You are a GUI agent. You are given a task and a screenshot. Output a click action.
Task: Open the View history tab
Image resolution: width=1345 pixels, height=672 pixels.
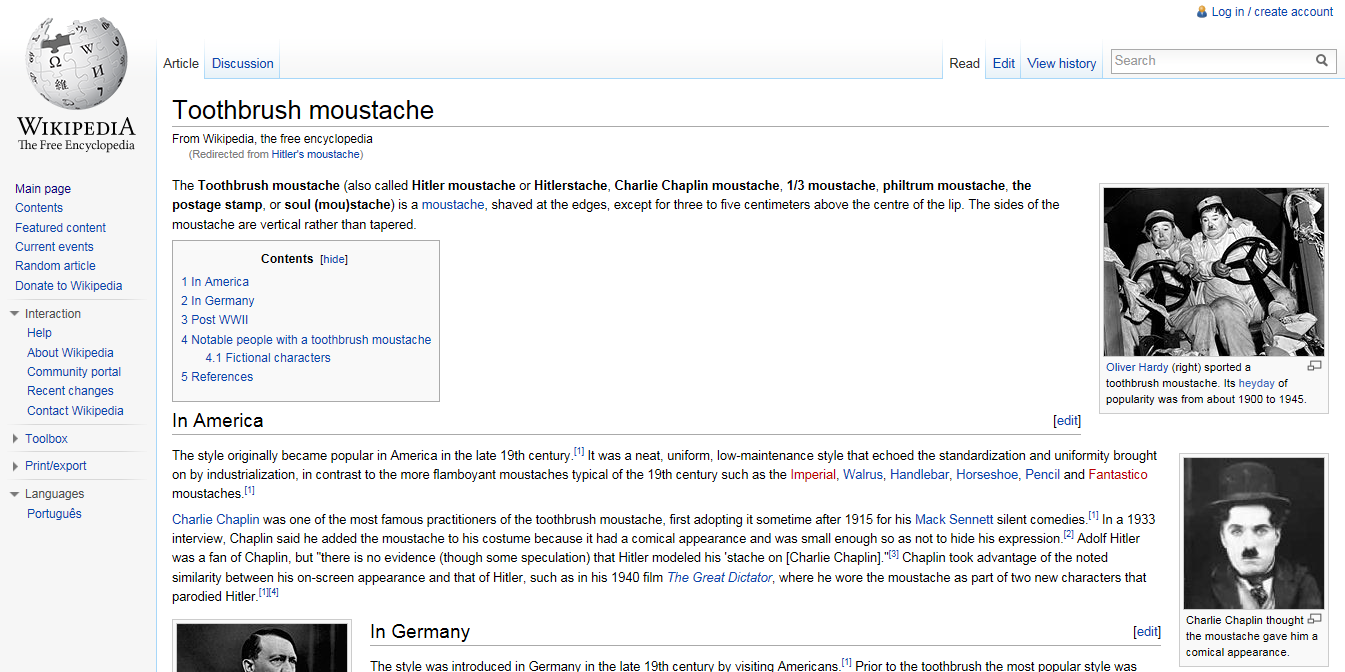(x=1062, y=63)
